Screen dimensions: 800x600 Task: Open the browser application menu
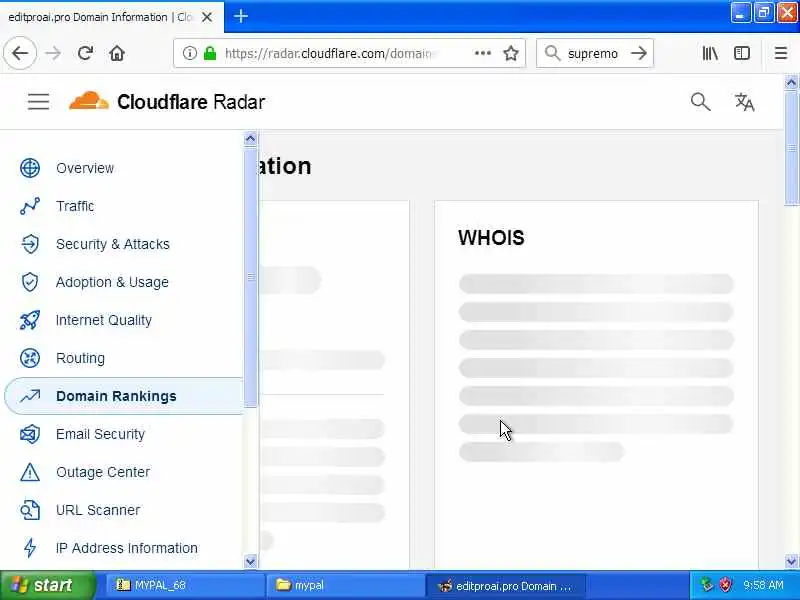pos(781,53)
